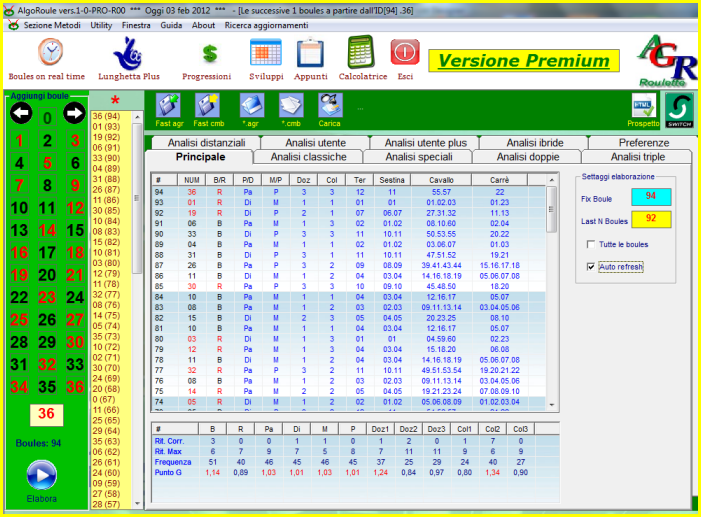
Task: Open Progressioni dollar icon
Action: coord(209,55)
